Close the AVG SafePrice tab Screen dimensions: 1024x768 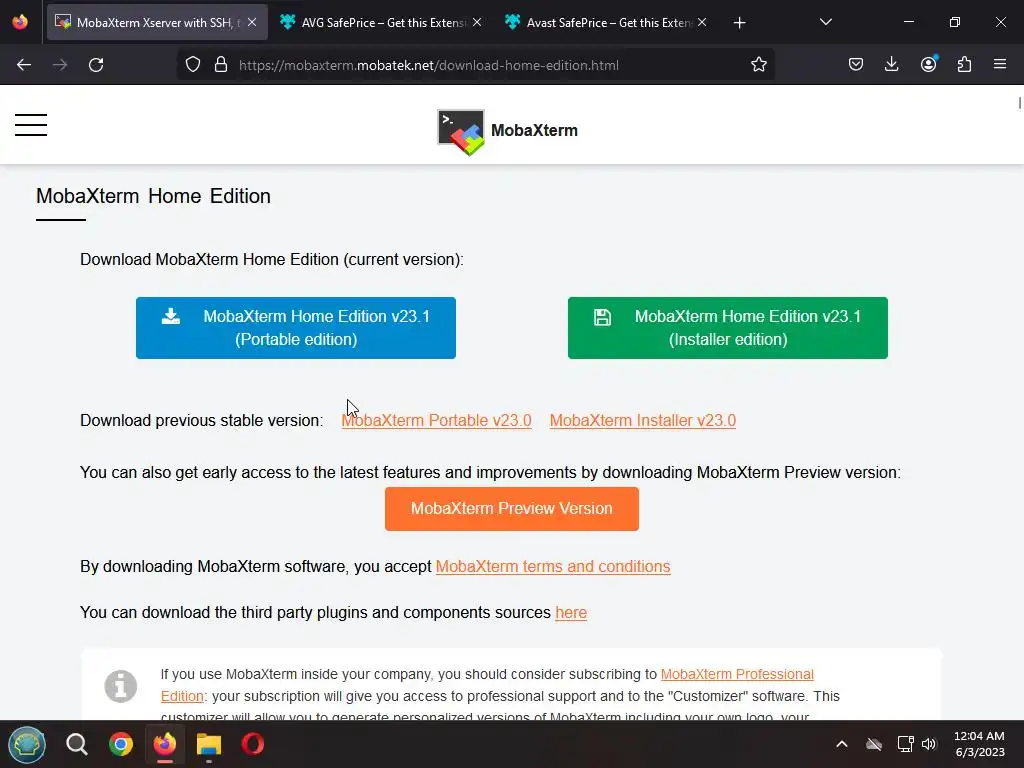tap(477, 22)
